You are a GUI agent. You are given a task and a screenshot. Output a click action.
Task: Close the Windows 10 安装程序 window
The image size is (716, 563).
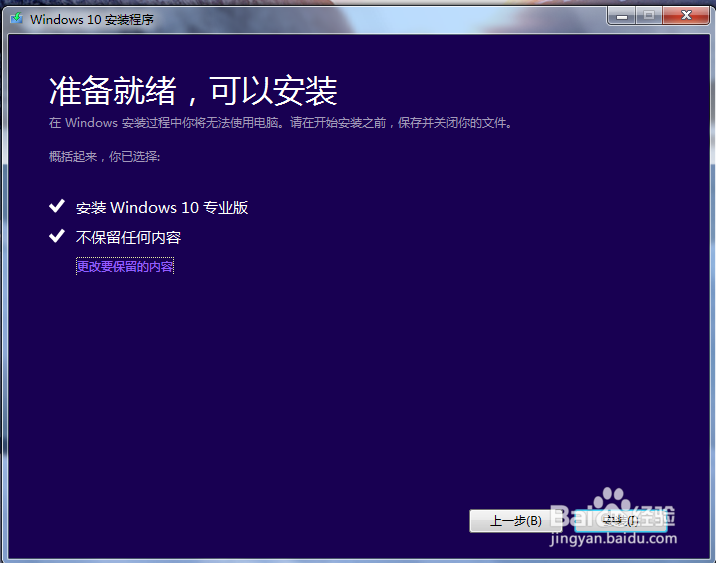[x=685, y=16]
